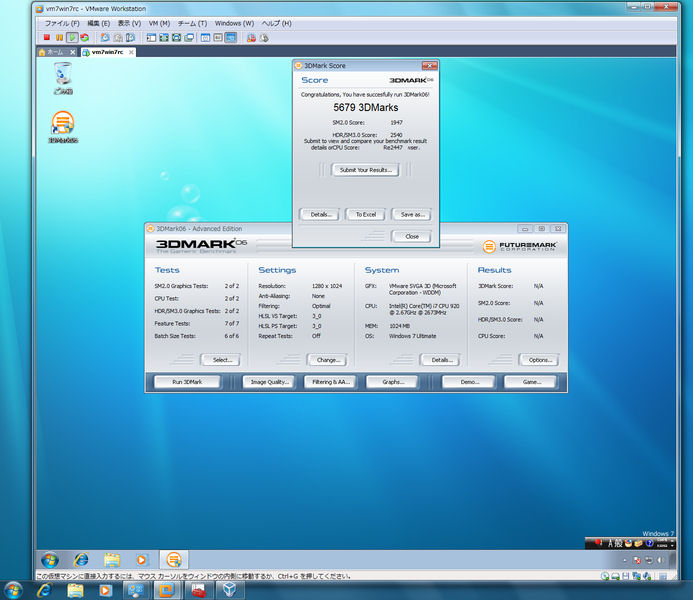
Task: Take a snapshot using the first snapshot toolbar icon
Action: pos(105,38)
